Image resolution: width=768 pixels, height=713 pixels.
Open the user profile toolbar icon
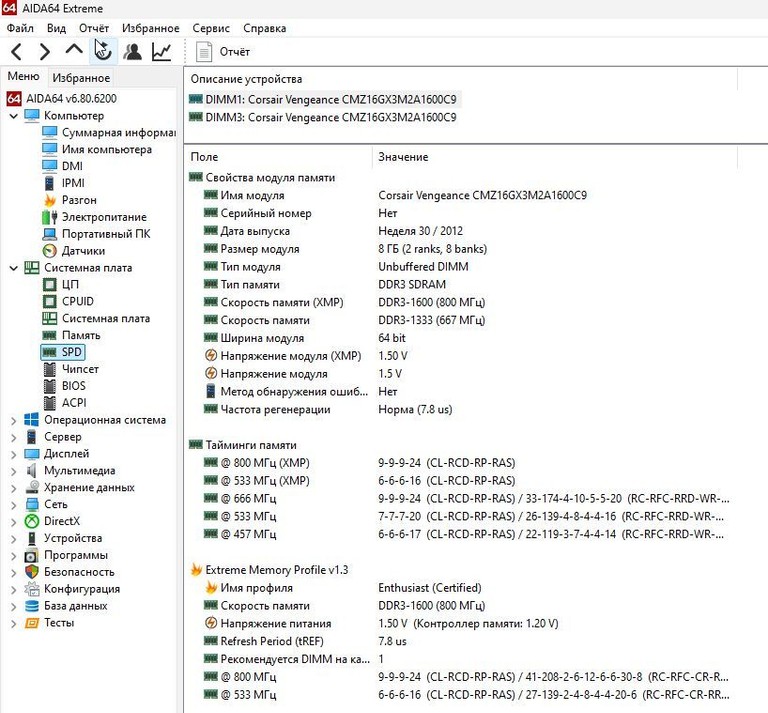[132, 51]
